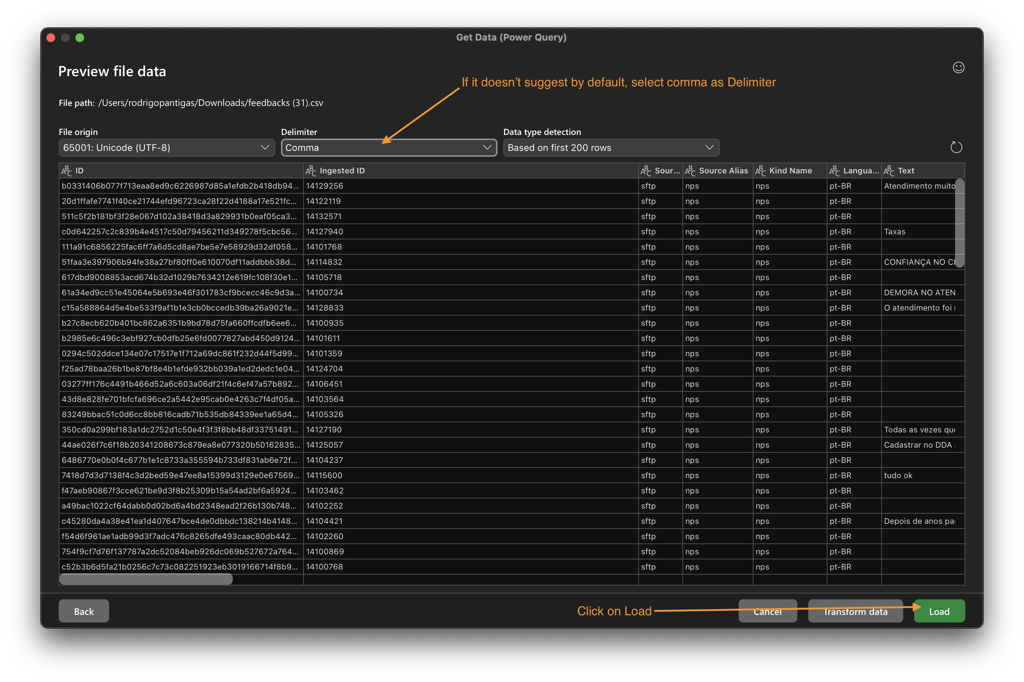Click the ID column data type icon
Image resolution: width=1024 pixels, height=682 pixels.
pos(67,171)
